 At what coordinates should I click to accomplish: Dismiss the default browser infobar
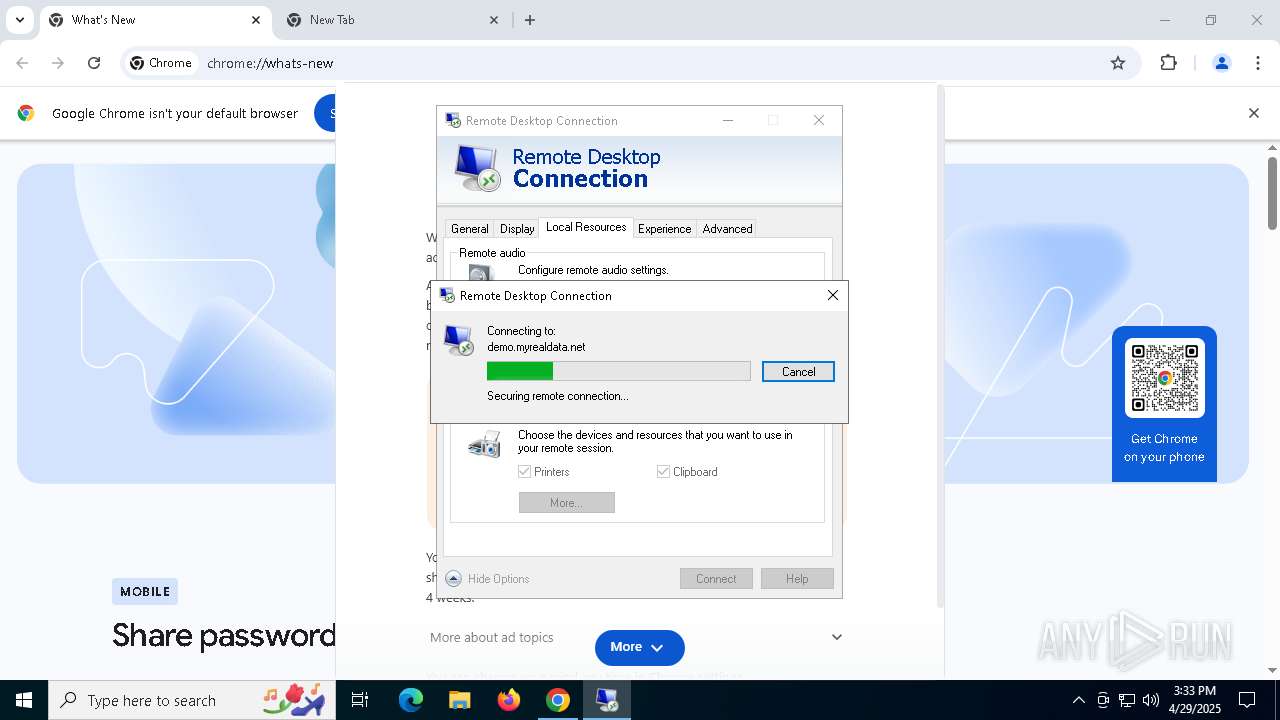coord(1253,113)
